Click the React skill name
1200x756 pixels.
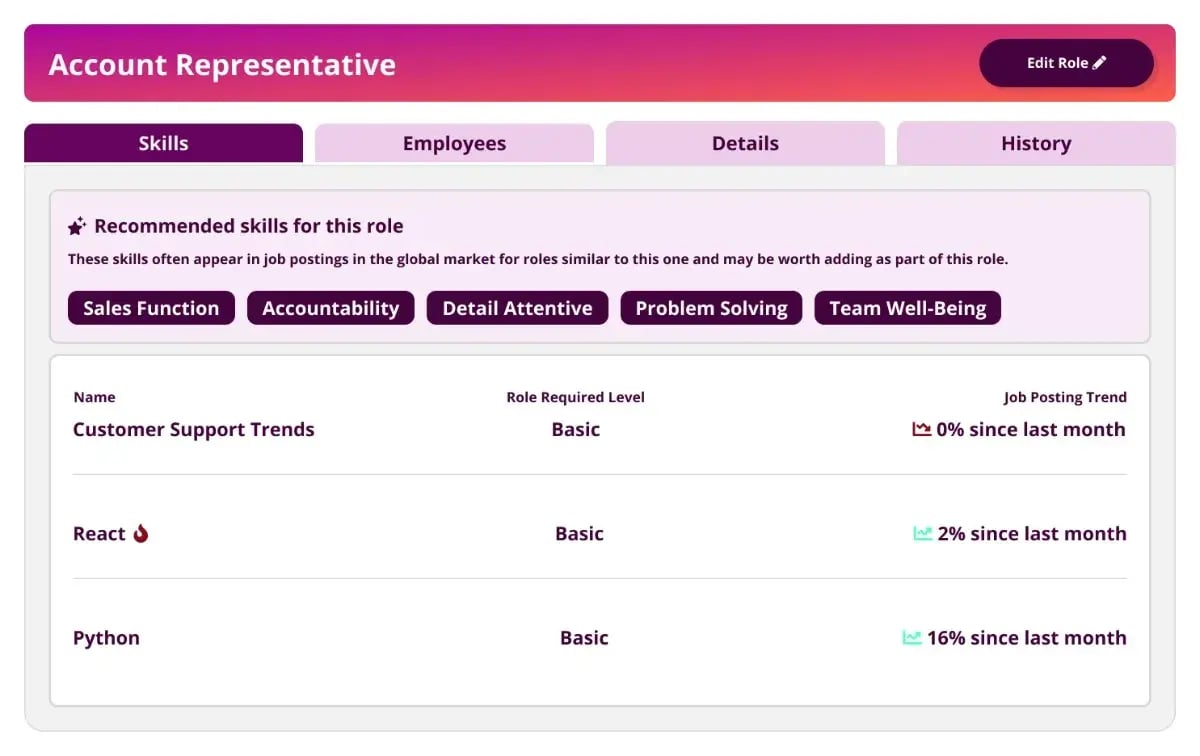[99, 533]
